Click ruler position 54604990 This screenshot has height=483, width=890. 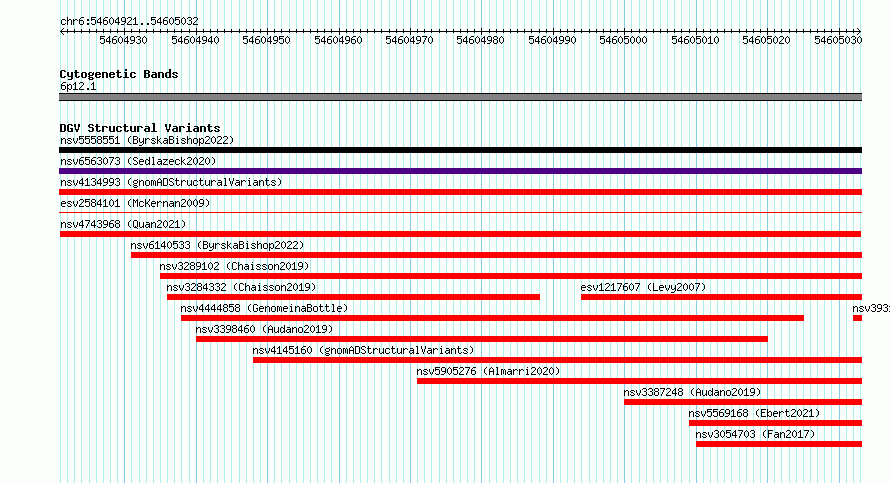tap(552, 40)
